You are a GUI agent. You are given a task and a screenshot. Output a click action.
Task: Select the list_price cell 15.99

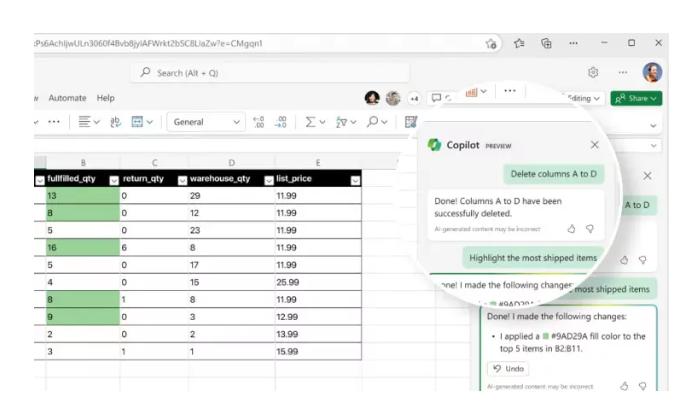pos(318,351)
